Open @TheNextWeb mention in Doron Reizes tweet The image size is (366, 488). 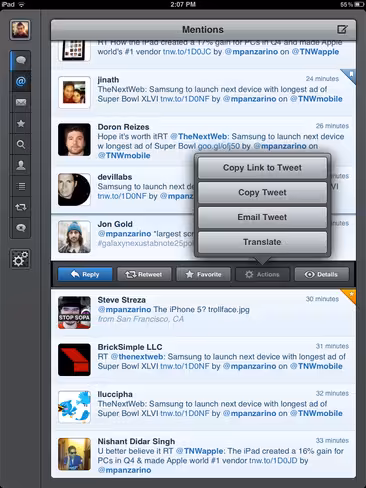coord(199,137)
